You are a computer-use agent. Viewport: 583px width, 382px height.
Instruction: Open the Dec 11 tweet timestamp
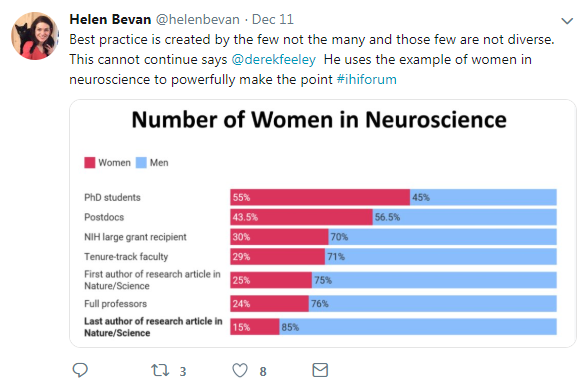273,19
